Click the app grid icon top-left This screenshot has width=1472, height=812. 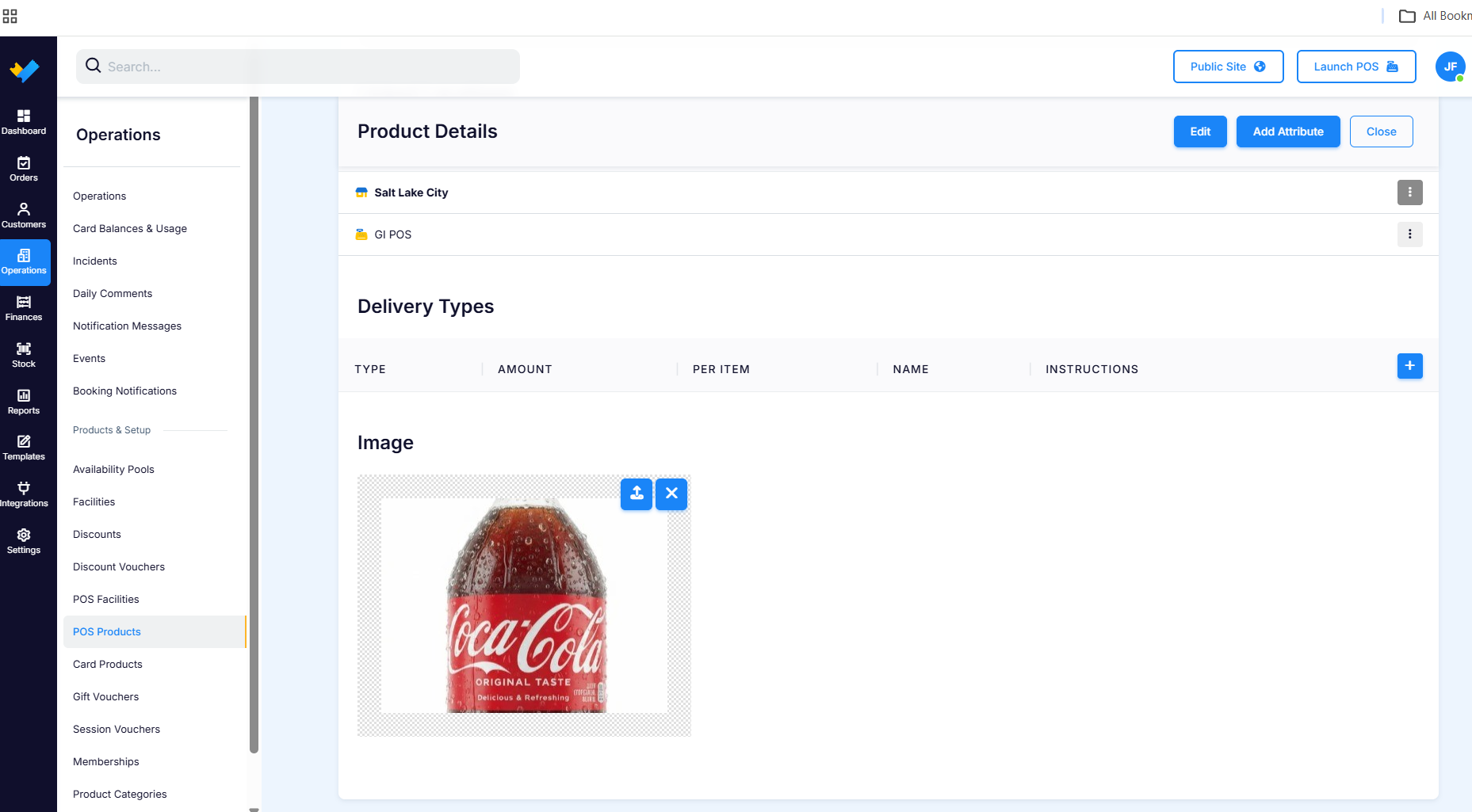pyautogui.click(x=10, y=16)
